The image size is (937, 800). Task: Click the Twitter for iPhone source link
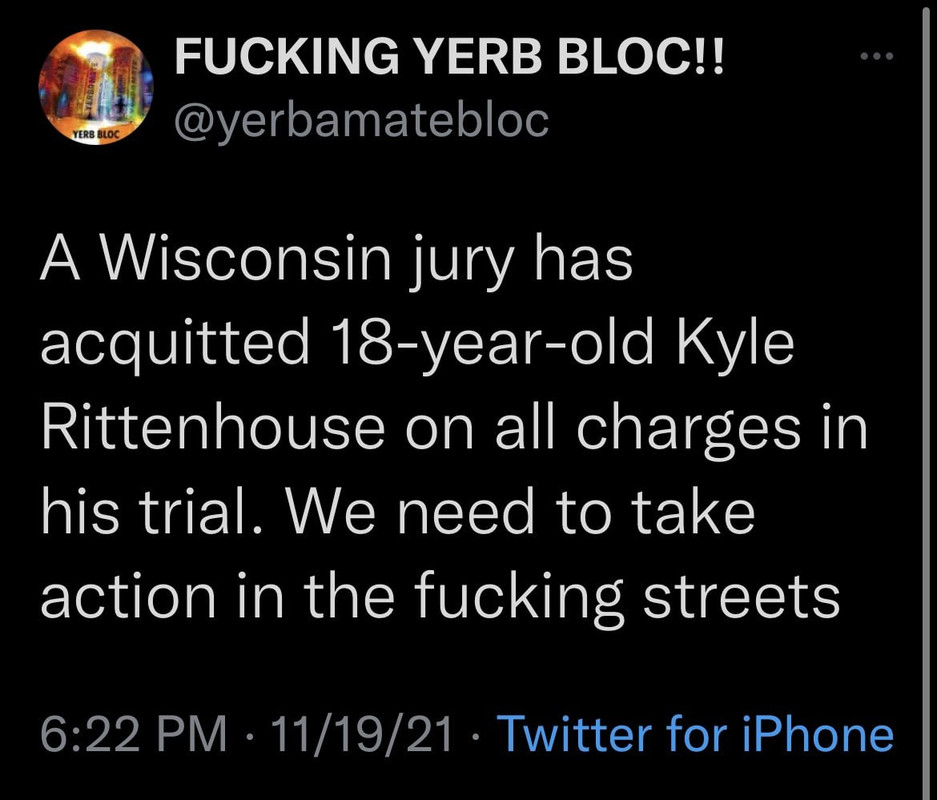click(694, 735)
